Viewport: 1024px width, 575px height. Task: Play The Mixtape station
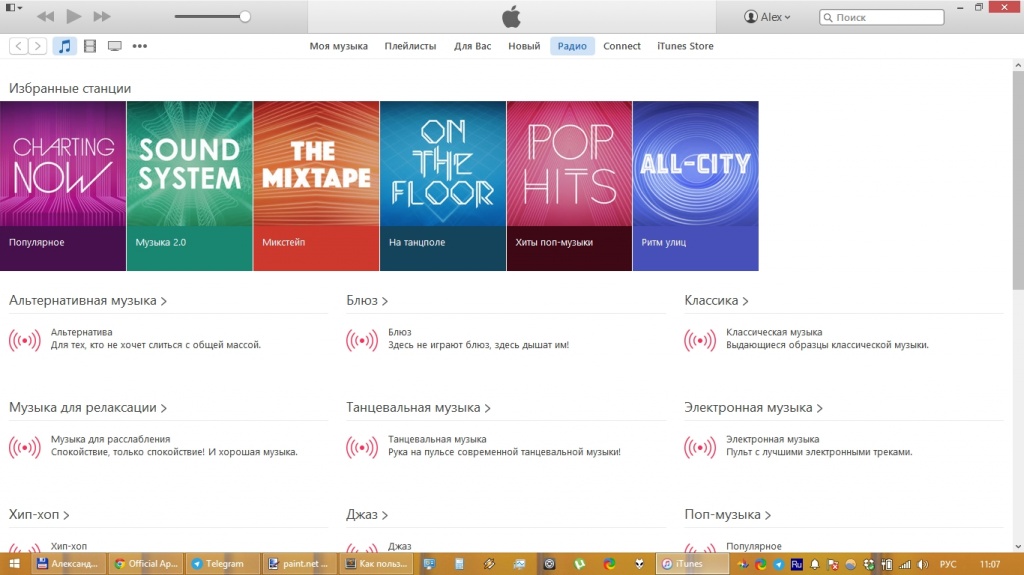coord(316,186)
